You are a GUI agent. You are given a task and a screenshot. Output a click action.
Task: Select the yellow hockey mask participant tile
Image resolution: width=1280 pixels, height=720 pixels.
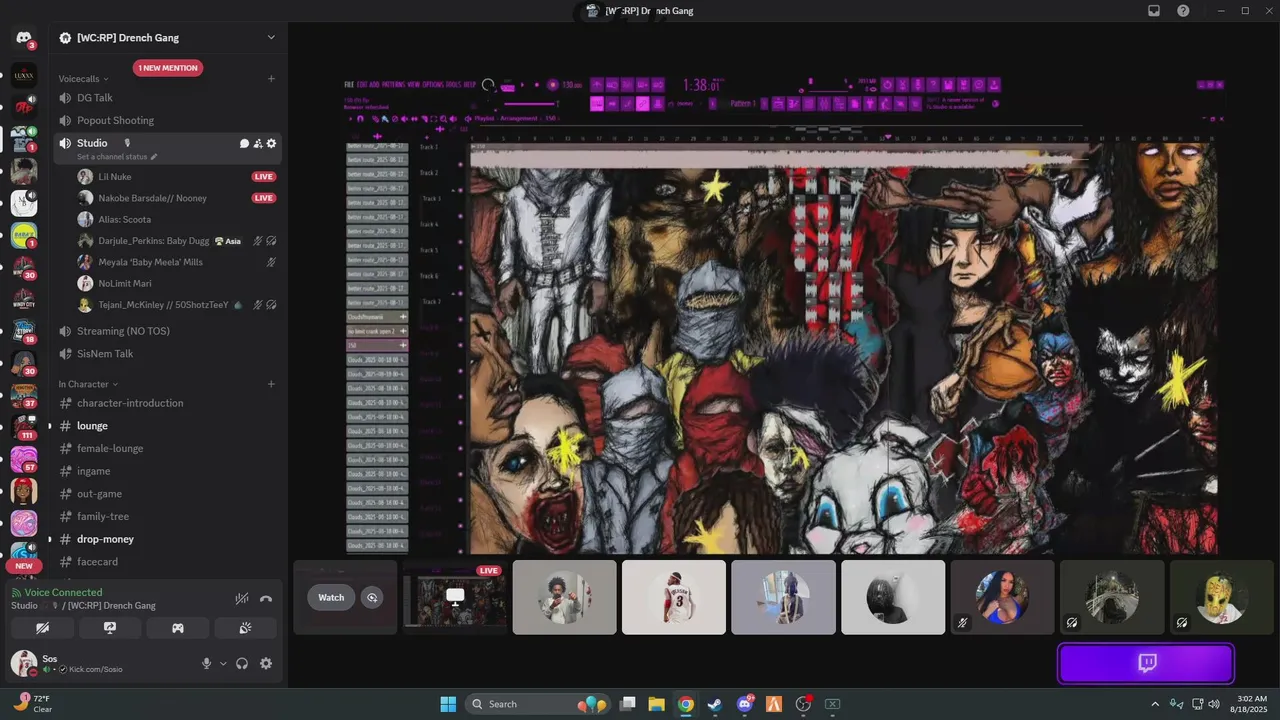click(1221, 597)
